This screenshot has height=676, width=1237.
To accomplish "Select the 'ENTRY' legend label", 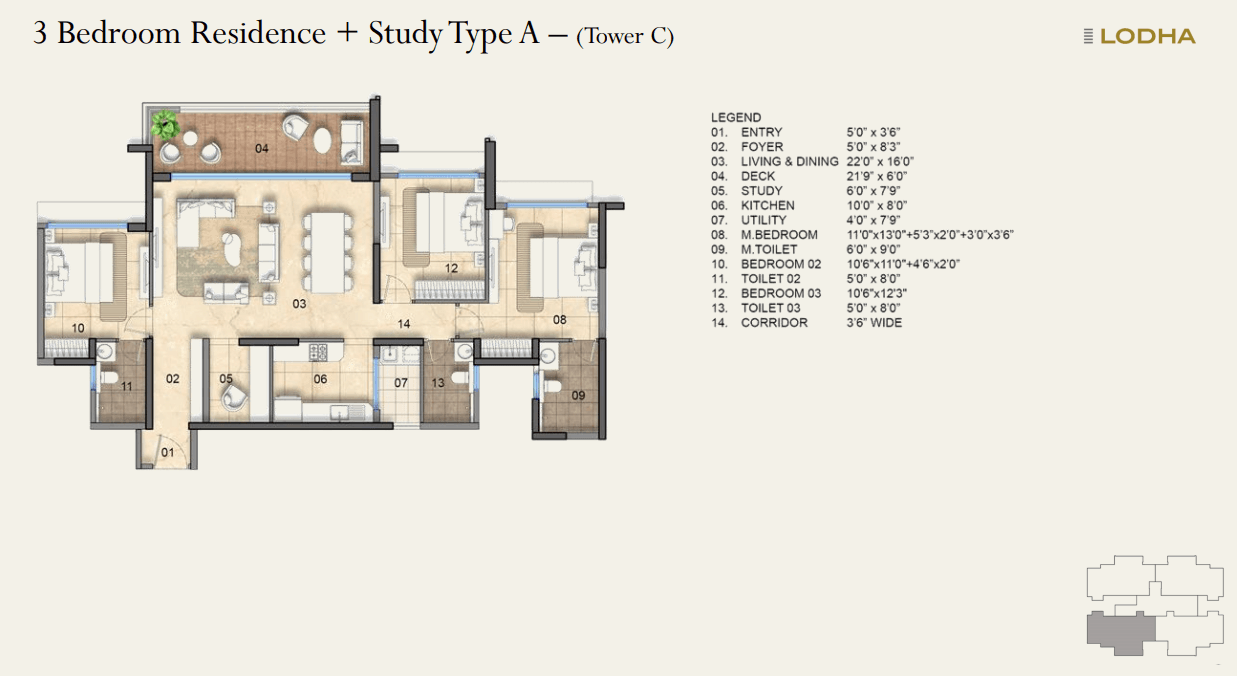I will (x=762, y=132).
